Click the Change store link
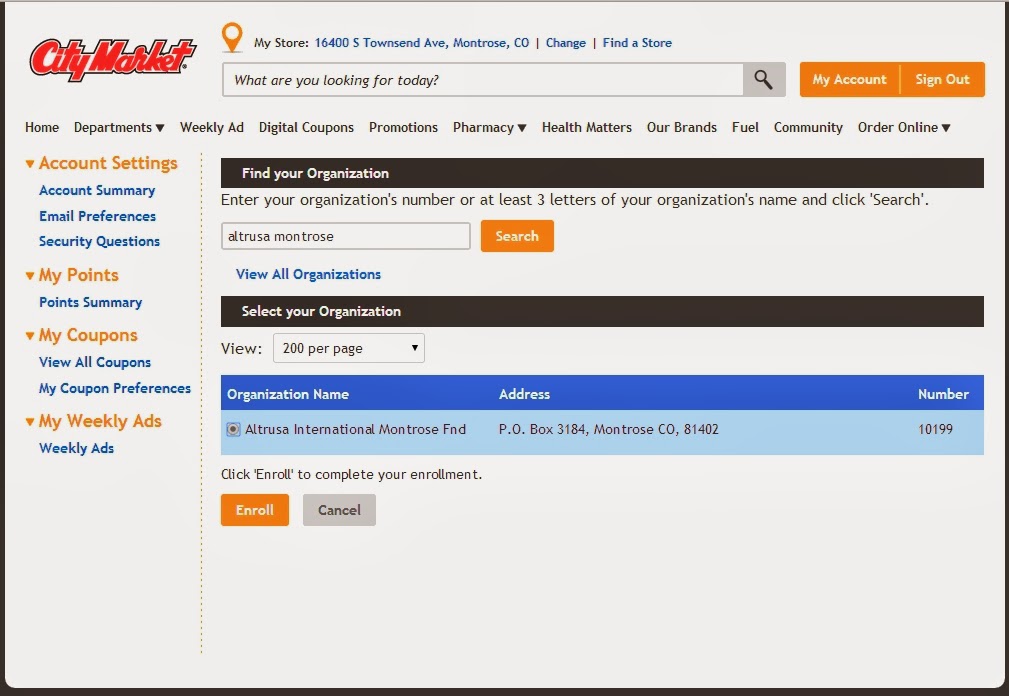Image resolution: width=1009 pixels, height=696 pixels. point(566,42)
